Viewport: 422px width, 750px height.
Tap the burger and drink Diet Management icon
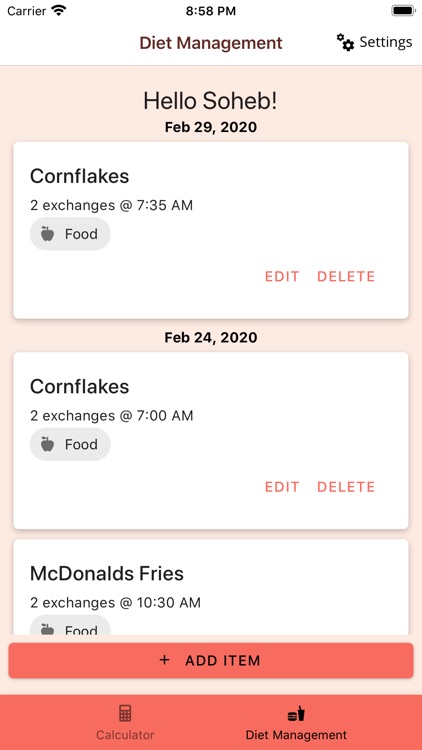point(296,714)
